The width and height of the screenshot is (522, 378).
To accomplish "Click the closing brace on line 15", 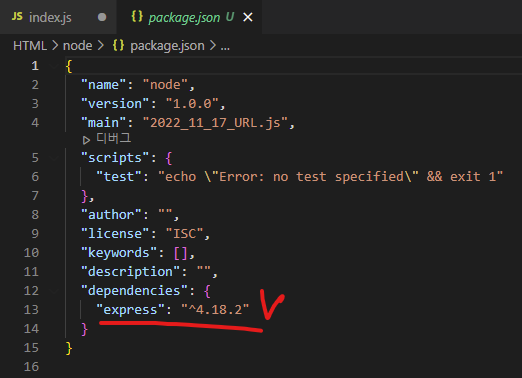I will pyautogui.click(x=69, y=348).
